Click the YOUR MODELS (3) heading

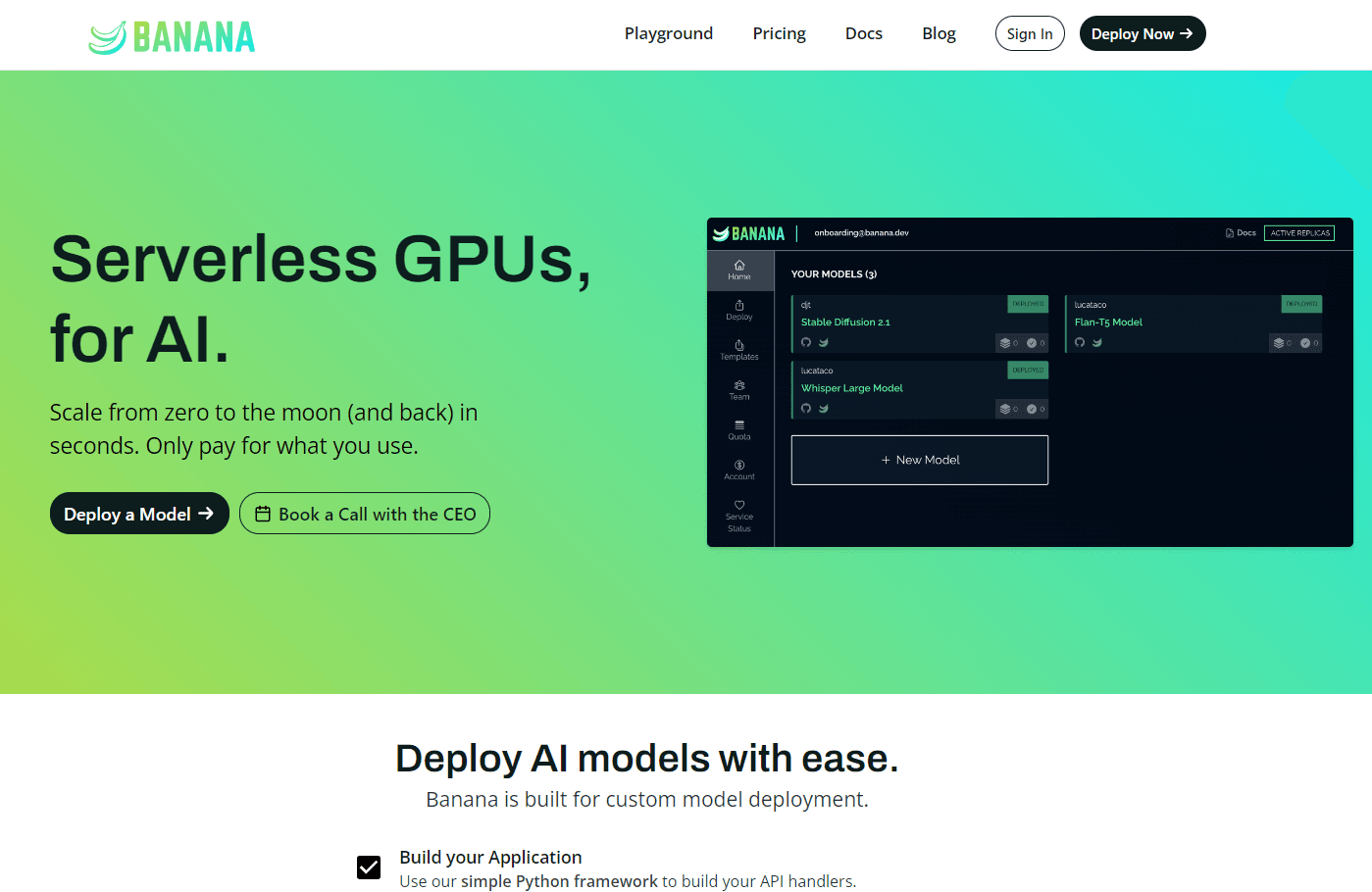click(x=834, y=274)
